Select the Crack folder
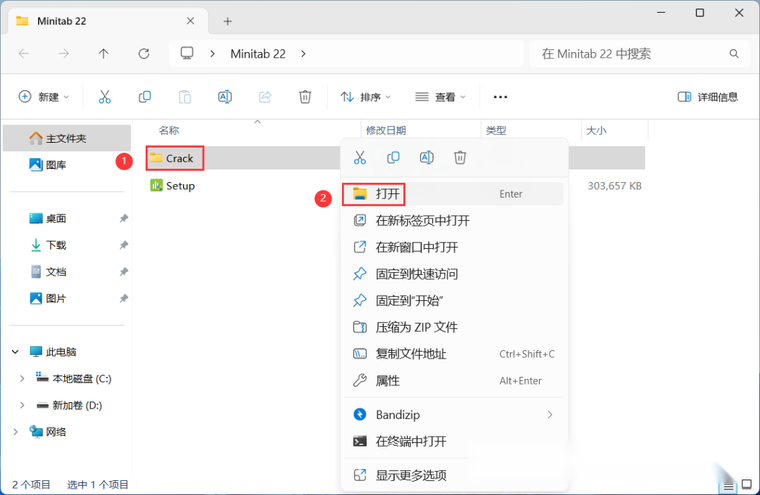The image size is (760, 495). tap(174, 158)
